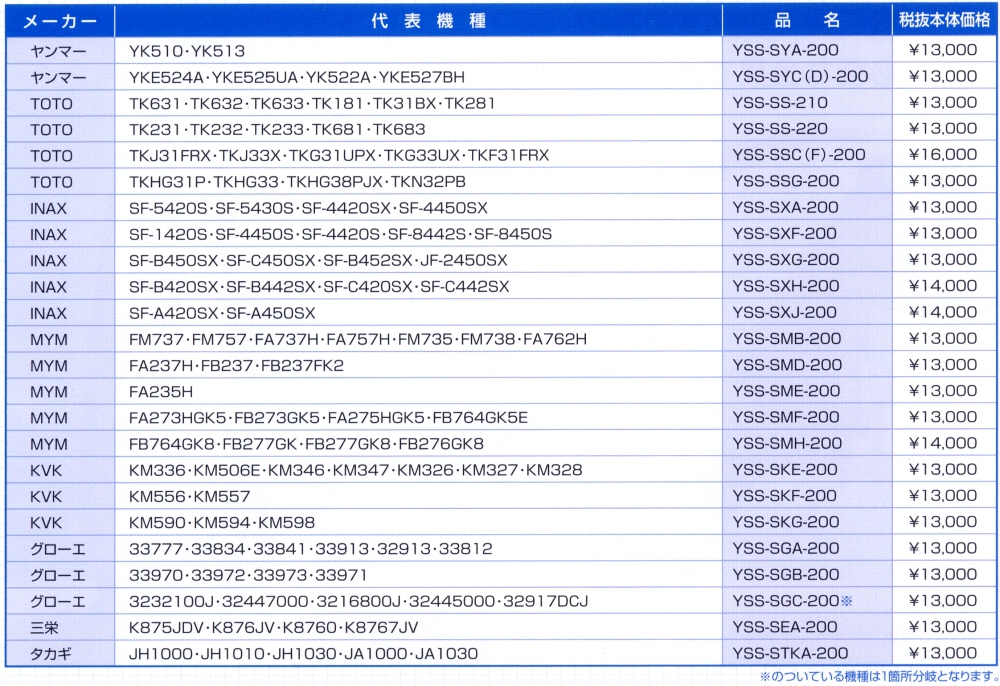
Task: Click the model list starting with KM336
Action: 355,471
